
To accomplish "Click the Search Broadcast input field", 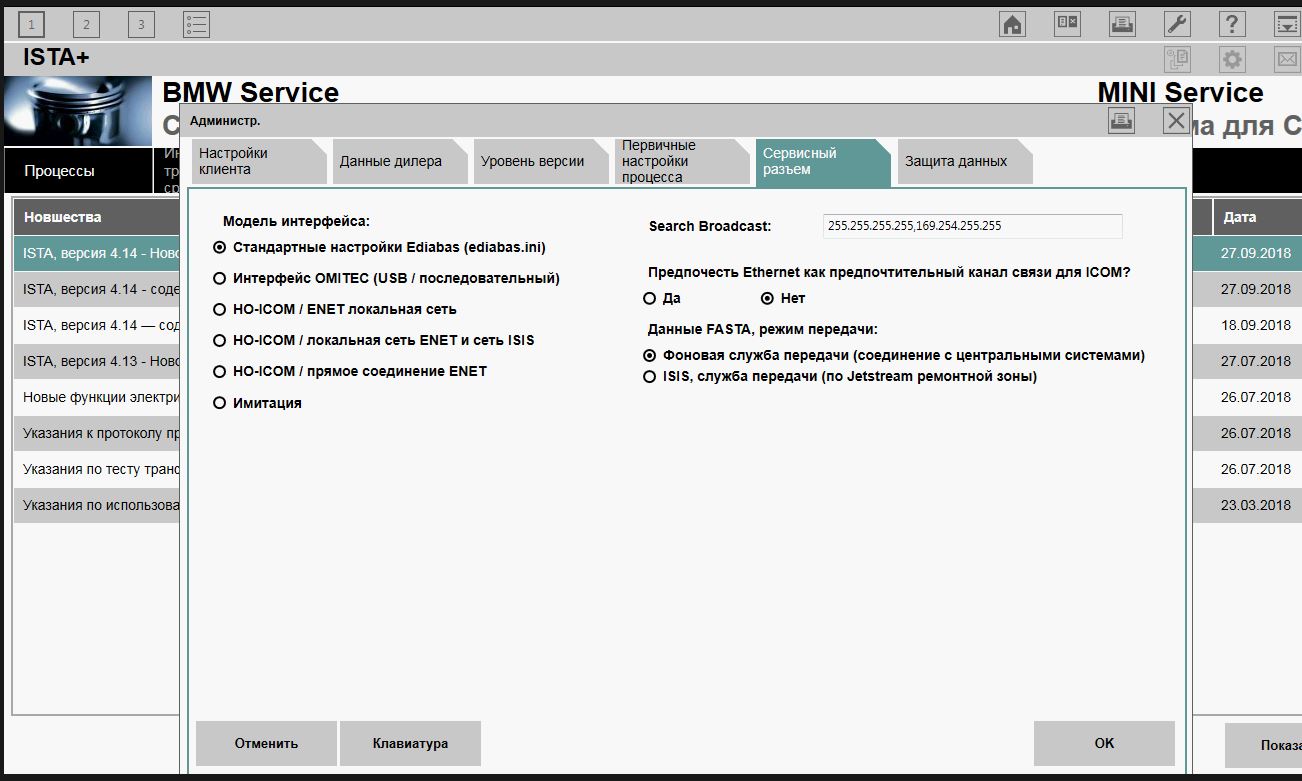I will click(972, 226).
